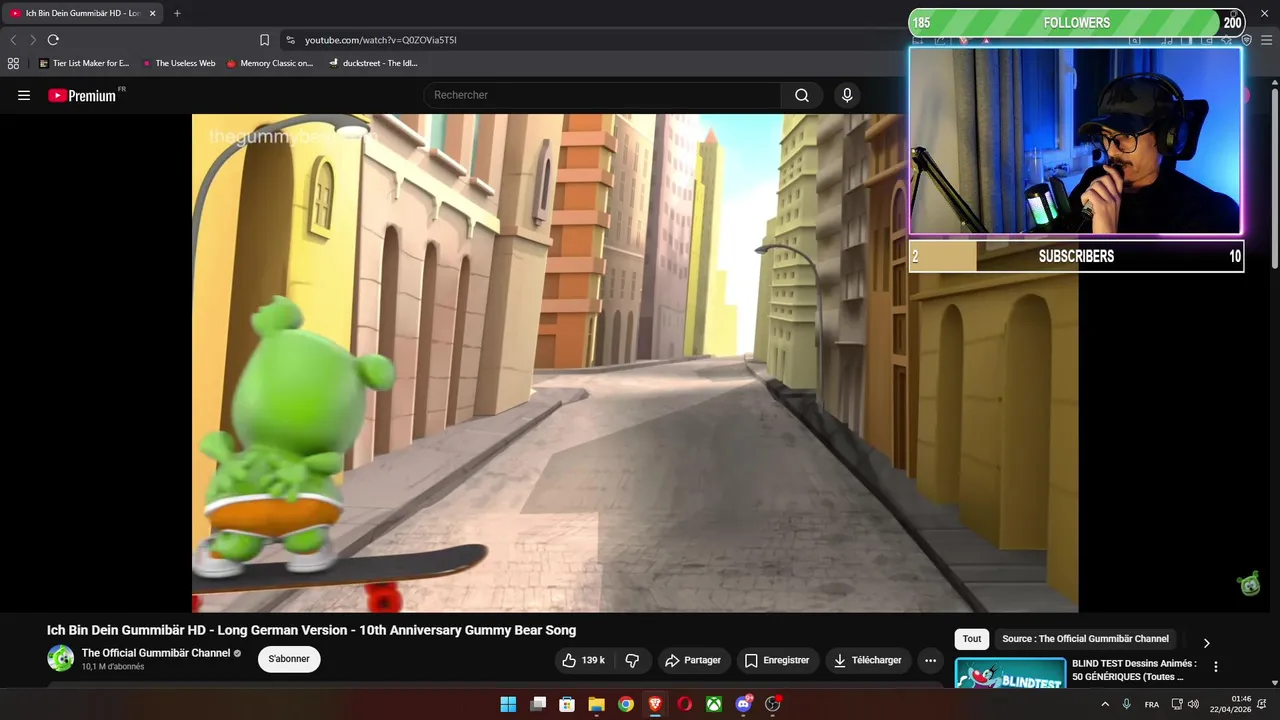Screen dimensions: 1280x720
Task: Go forward in browser history
Action: (x=33, y=40)
